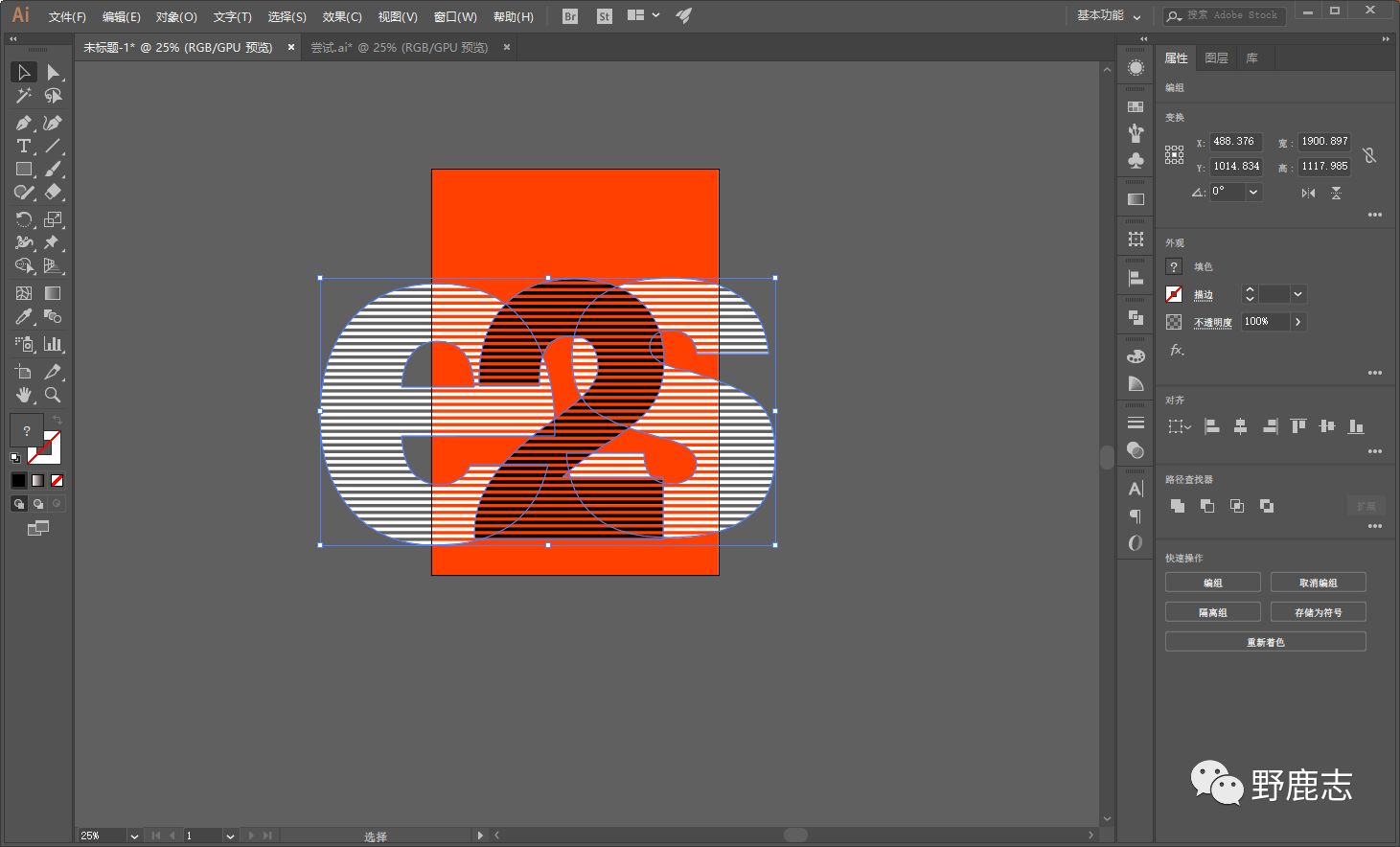Choose the Rectangle tool

click(24, 169)
